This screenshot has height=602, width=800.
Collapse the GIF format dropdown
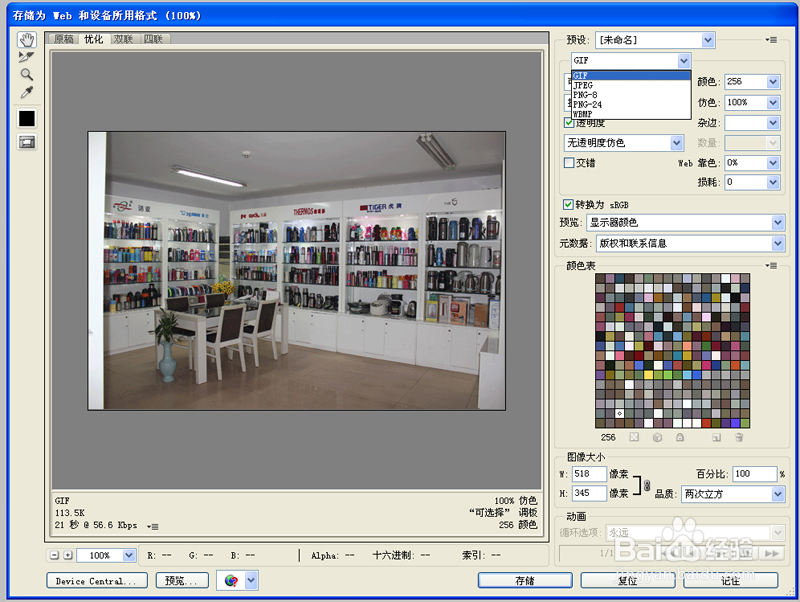pos(684,61)
